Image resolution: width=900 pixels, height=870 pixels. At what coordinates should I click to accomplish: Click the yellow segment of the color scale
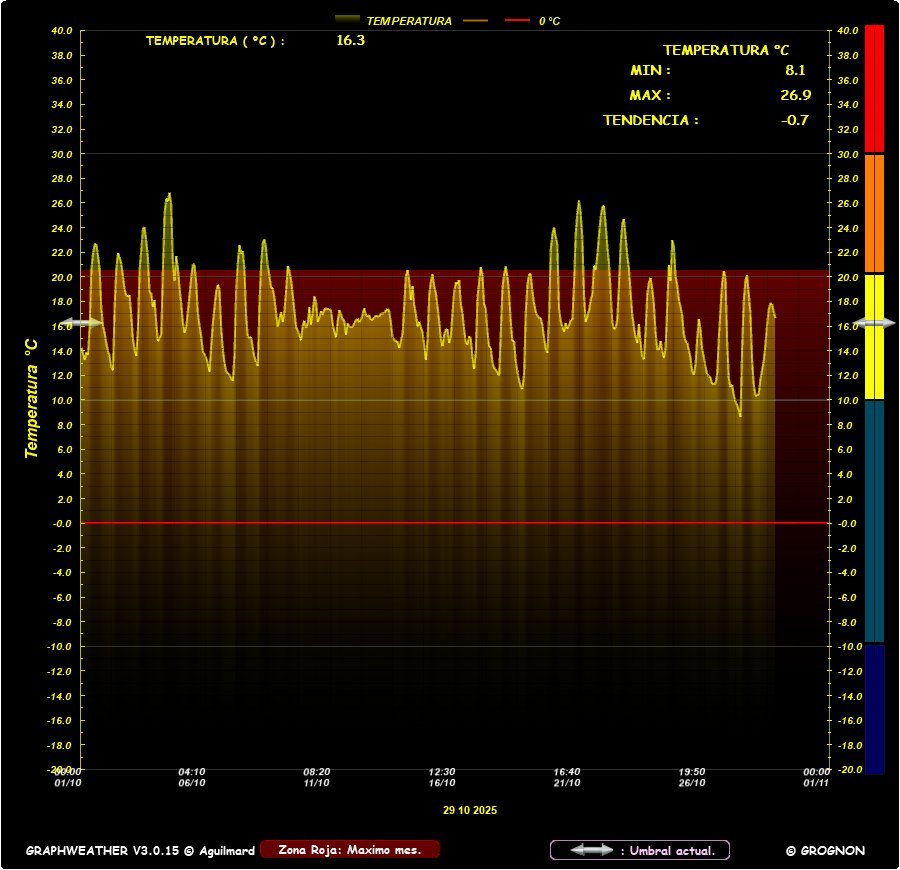(x=874, y=337)
